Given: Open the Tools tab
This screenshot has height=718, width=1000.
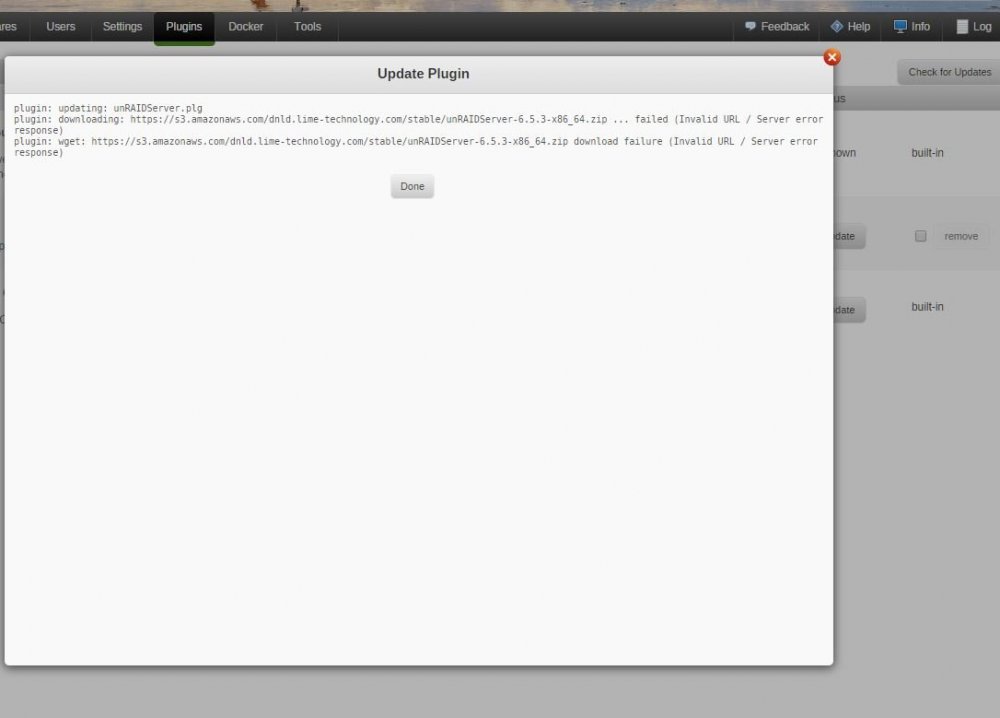Looking at the screenshot, I should [307, 27].
